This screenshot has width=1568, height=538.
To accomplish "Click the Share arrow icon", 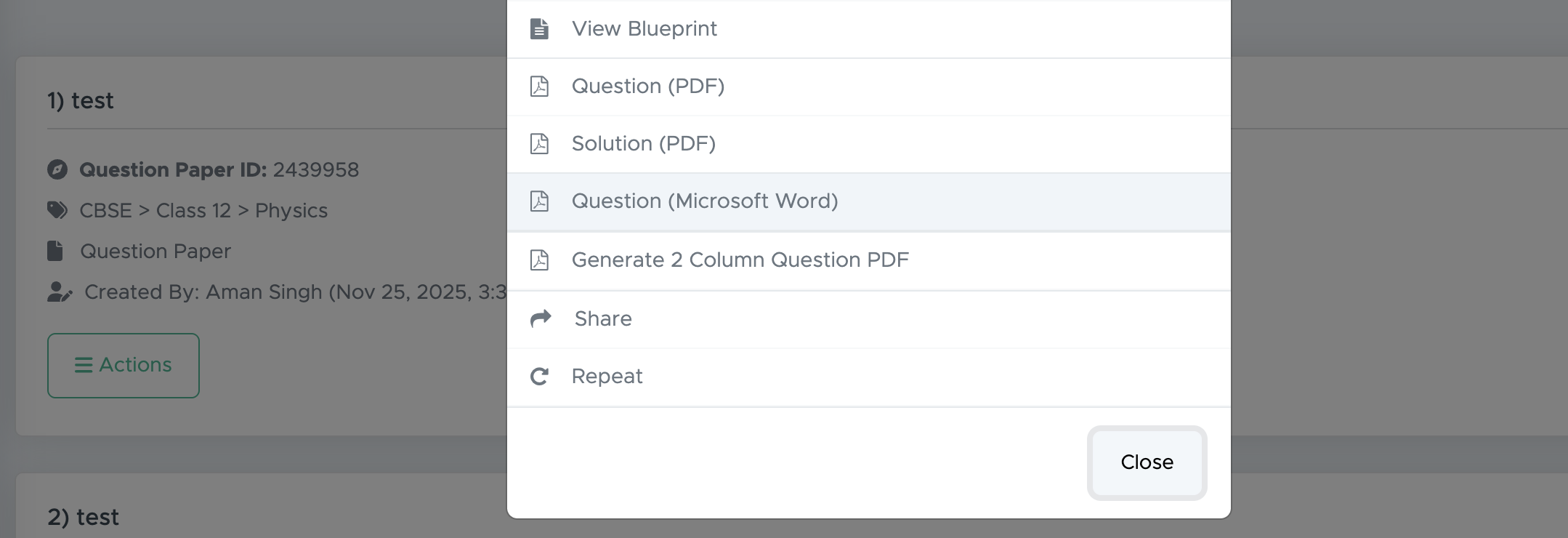I will [x=541, y=318].
